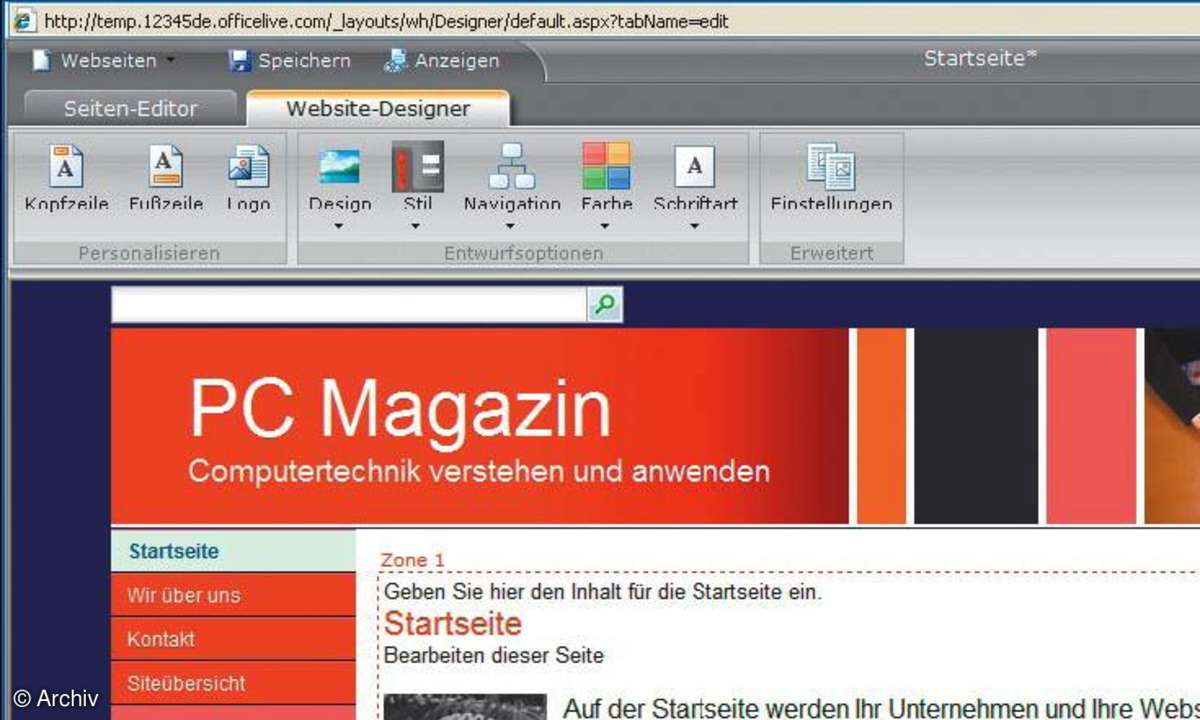Click the browser address bar URL
Screen dimensions: 1200x720
tap(386, 22)
